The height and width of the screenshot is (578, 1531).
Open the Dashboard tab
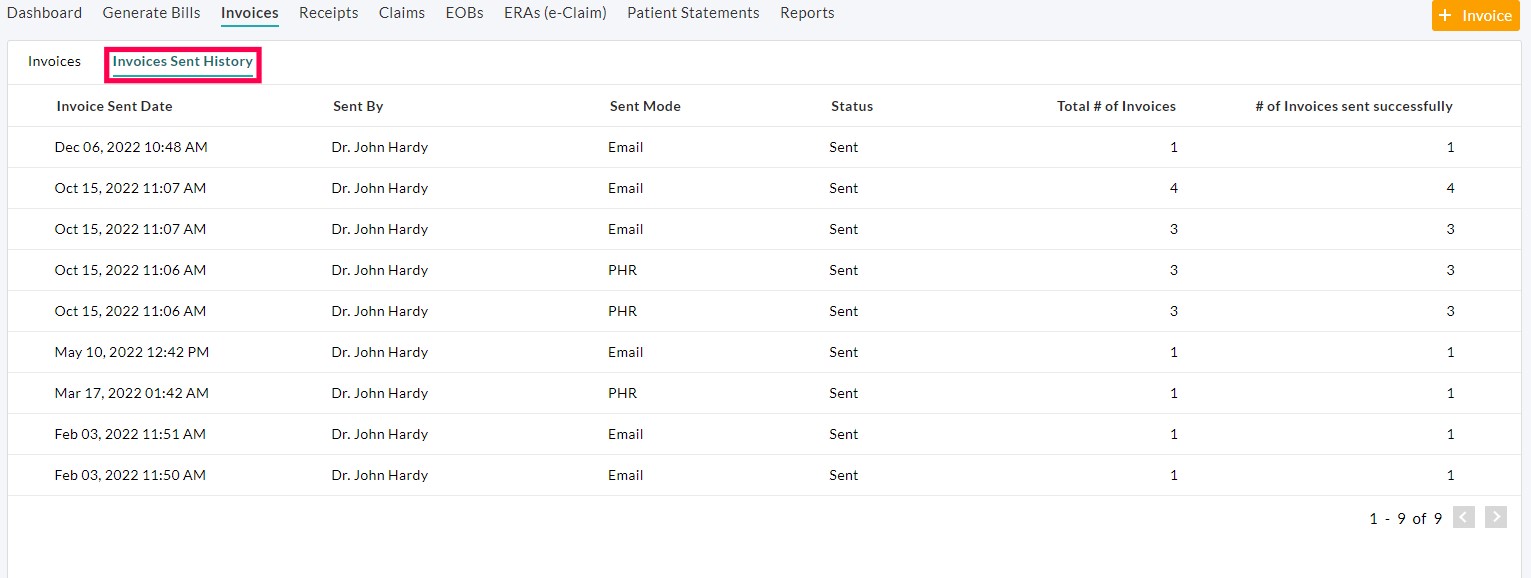44,12
